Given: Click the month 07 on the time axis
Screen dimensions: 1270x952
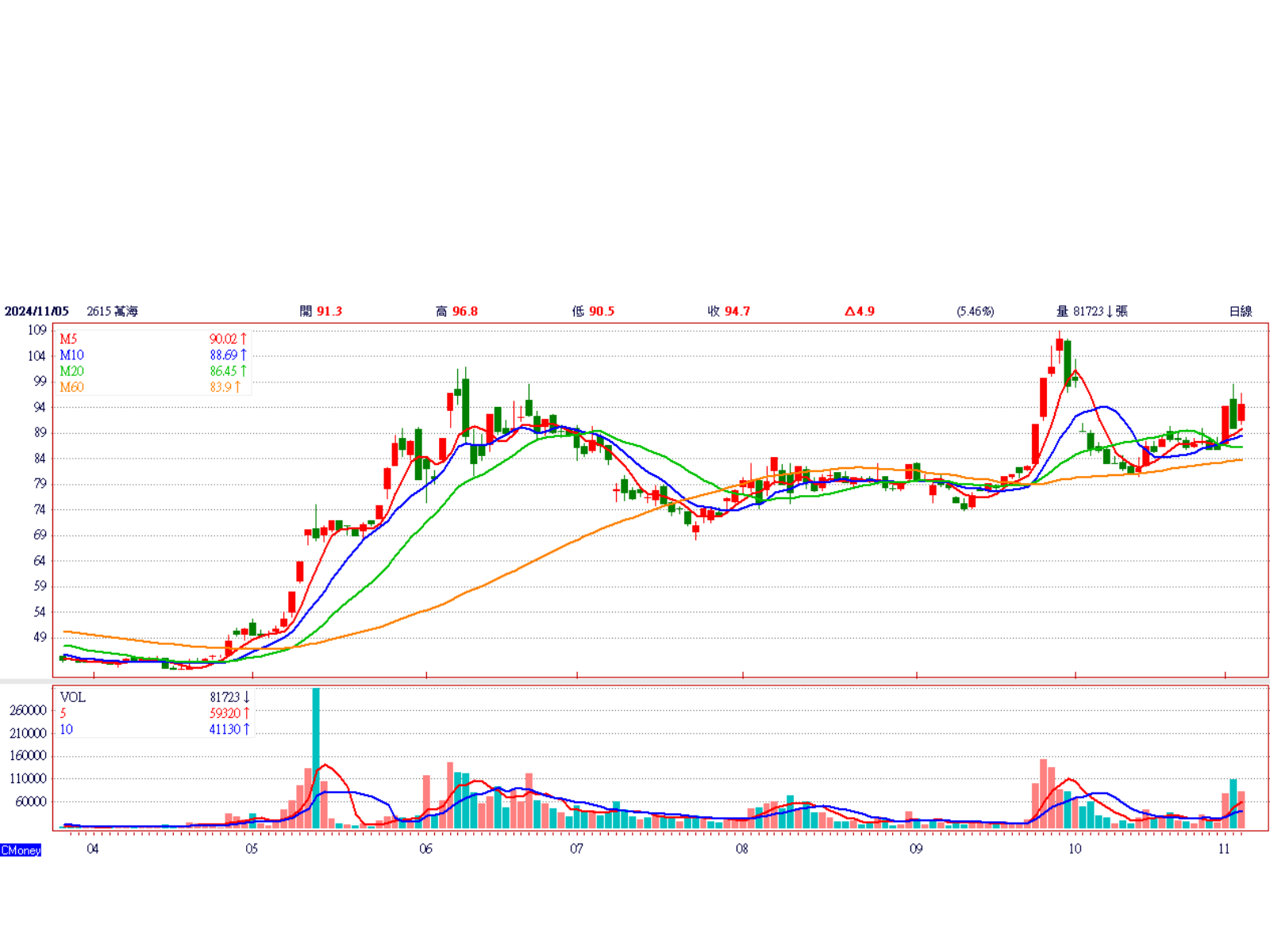Looking at the screenshot, I should (576, 849).
